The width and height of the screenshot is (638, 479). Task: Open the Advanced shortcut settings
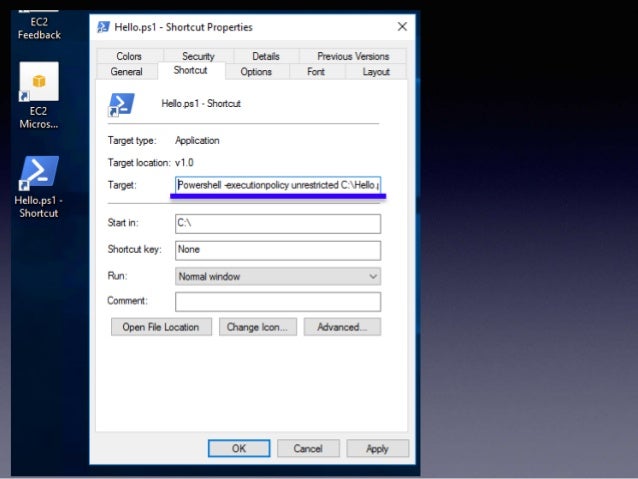pyautogui.click(x=342, y=327)
